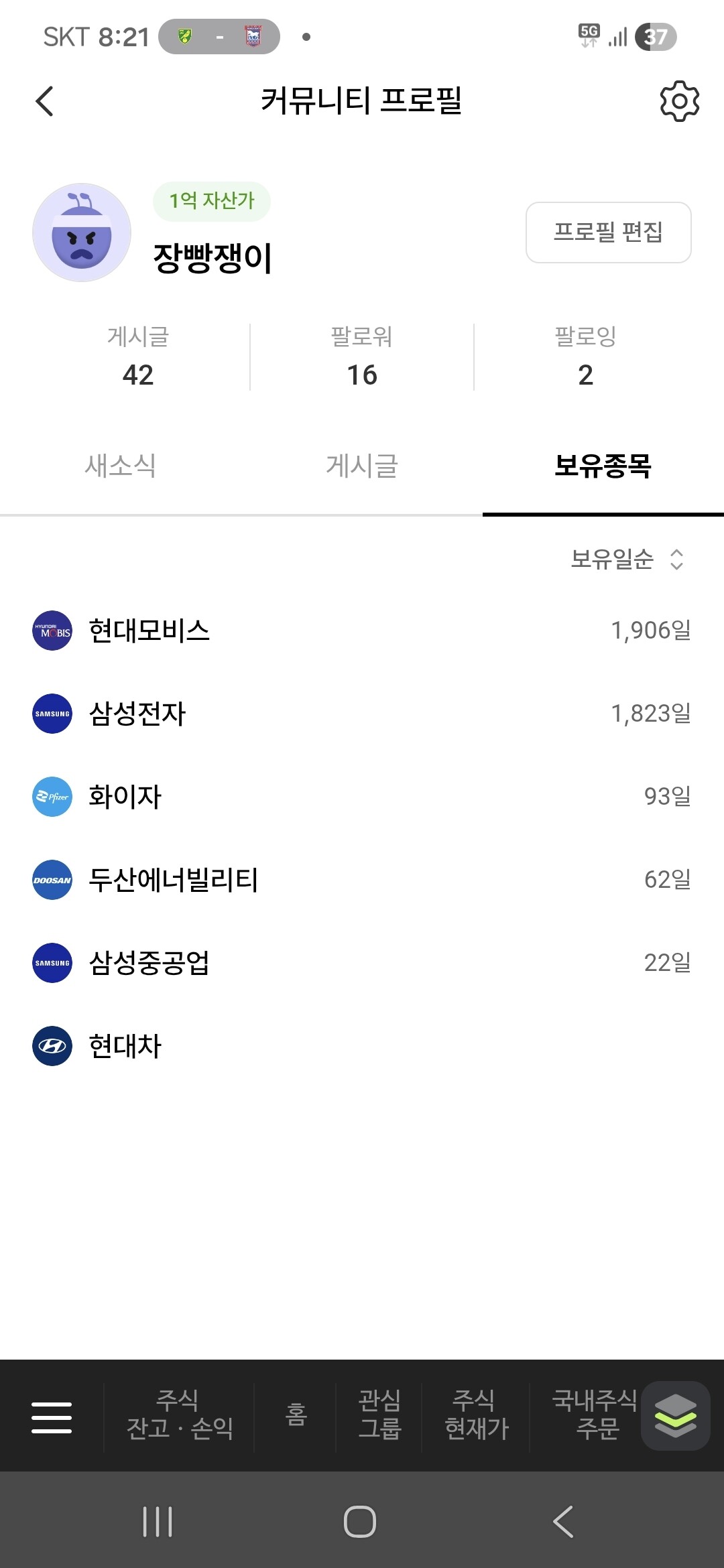724x1568 pixels.
Task: Tap the Hyundai Motor logo icon
Action: coord(52,1046)
